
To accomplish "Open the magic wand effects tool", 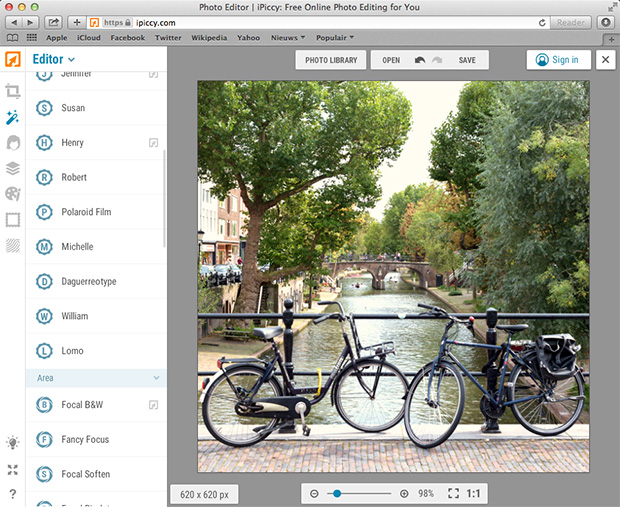I will tap(13, 117).
